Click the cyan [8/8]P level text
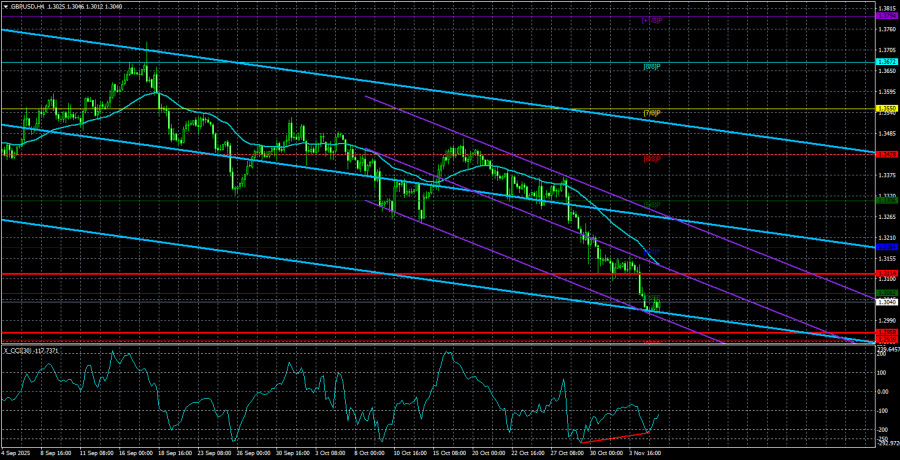 (x=652, y=67)
